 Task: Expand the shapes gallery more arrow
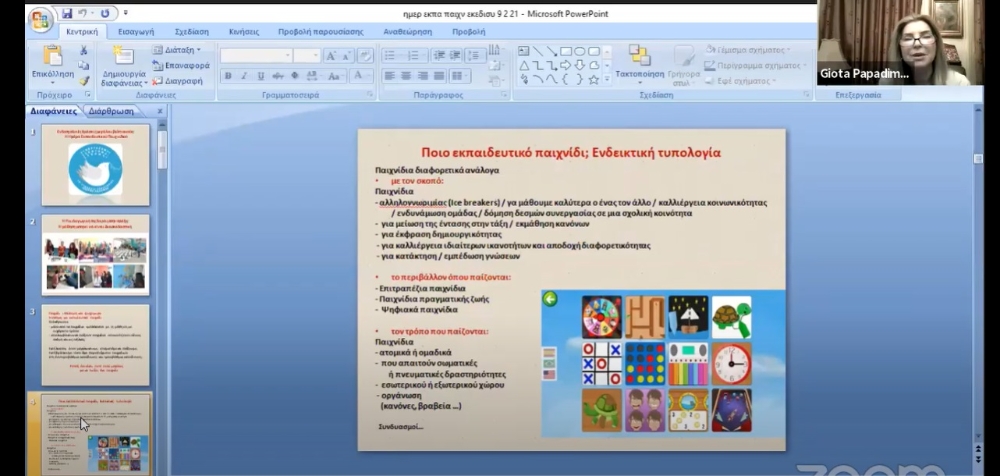point(608,80)
